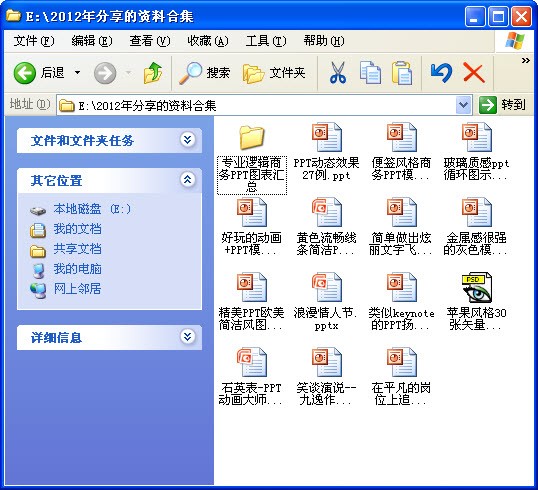The height and width of the screenshot is (490, 538).
Task: Select the PSD file 苹果风格30张矢量
Action: [477, 301]
